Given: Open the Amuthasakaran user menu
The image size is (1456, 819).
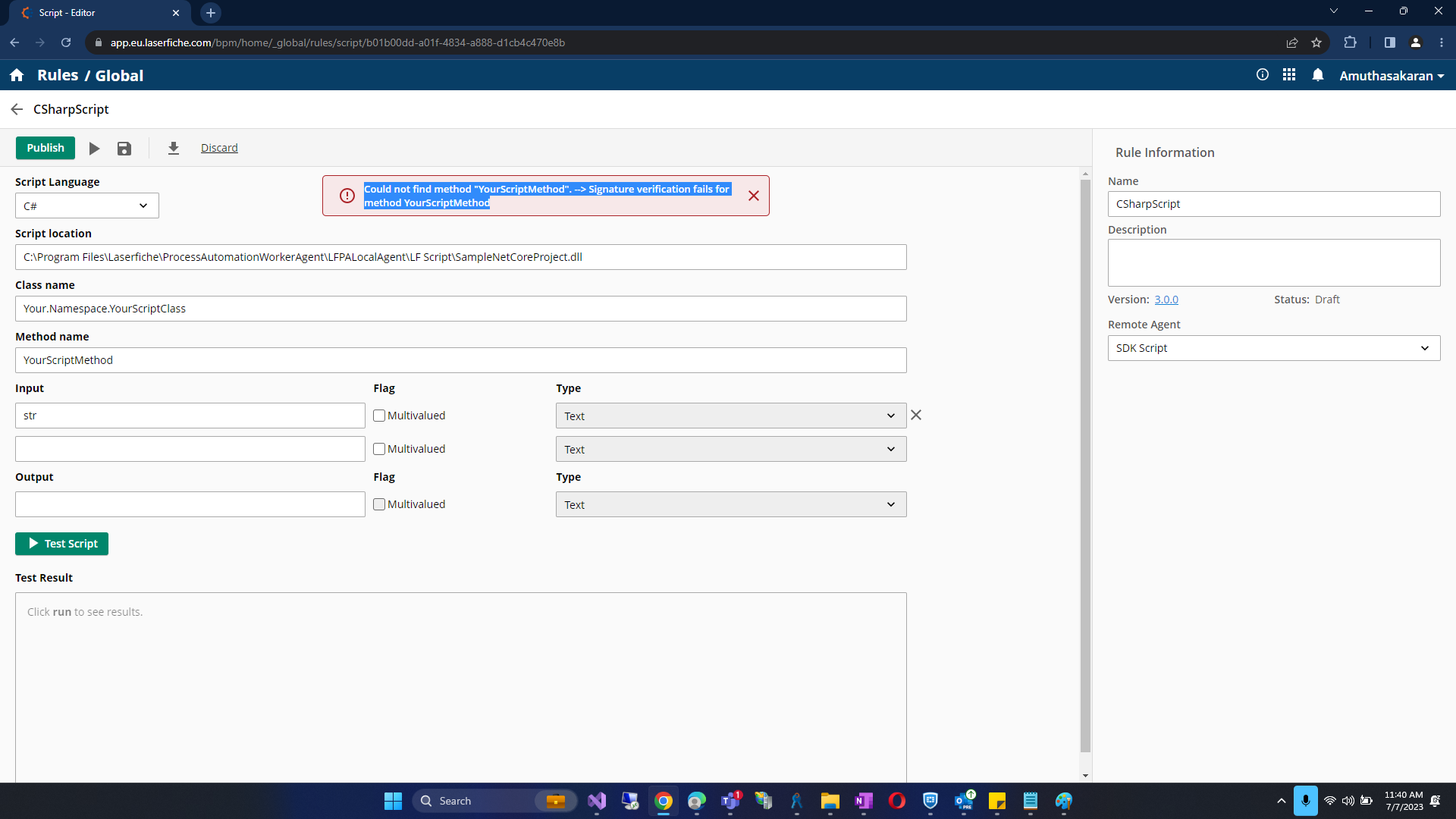Looking at the screenshot, I should point(1391,76).
